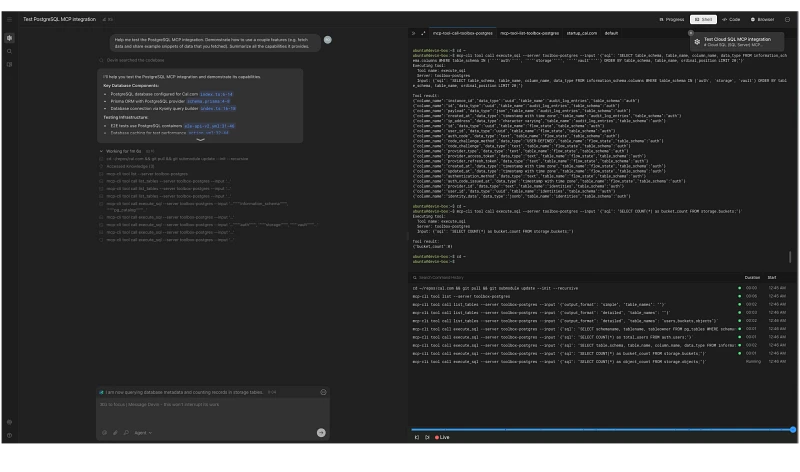Click the first icon in the message input toolbar

tap(105, 433)
